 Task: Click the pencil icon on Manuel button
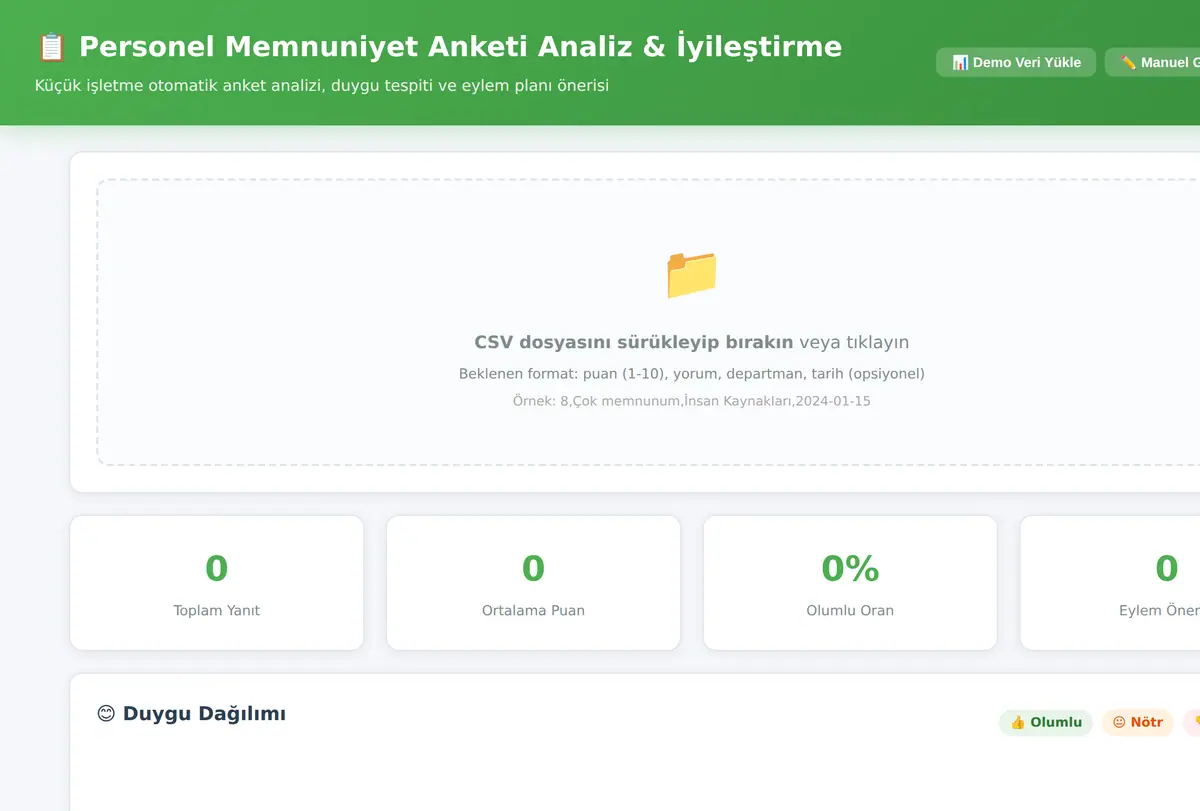[x=1128, y=62]
